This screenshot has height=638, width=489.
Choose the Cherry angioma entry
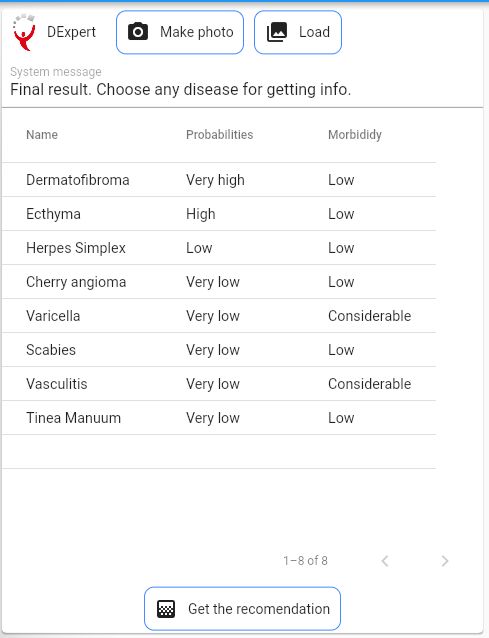click(x=219, y=282)
